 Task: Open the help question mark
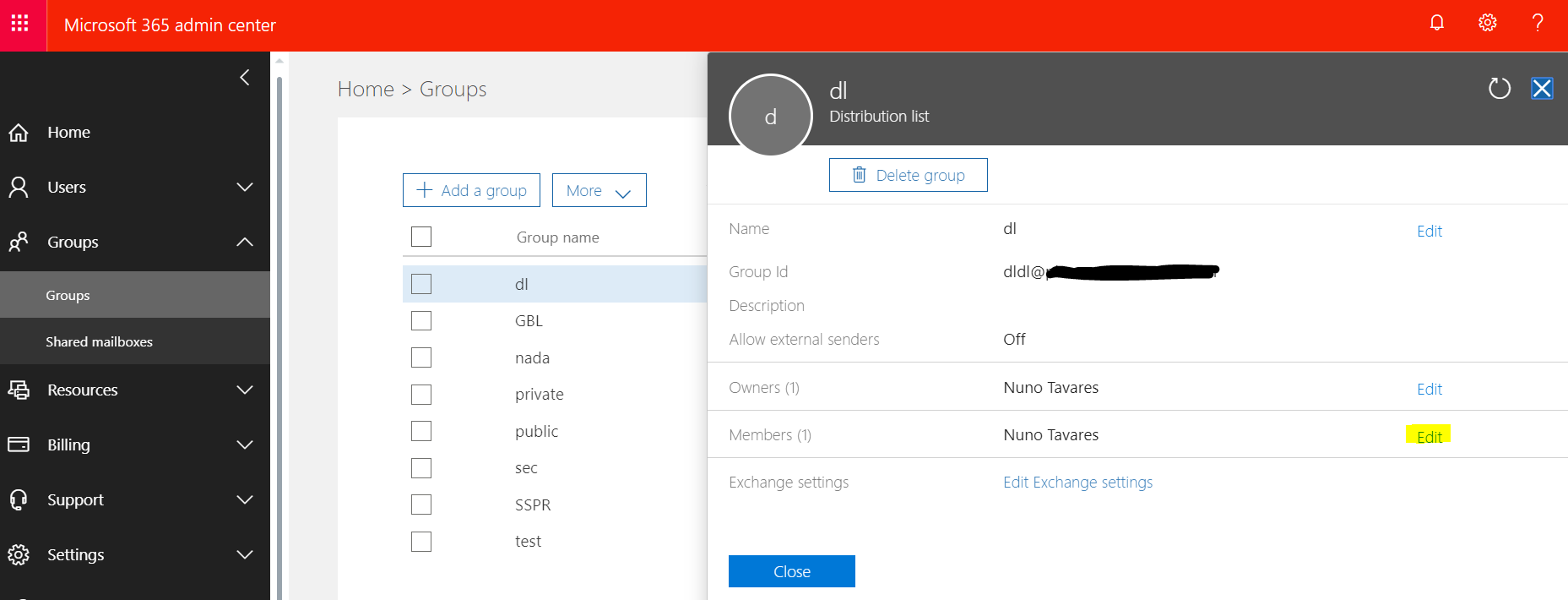pyautogui.click(x=1538, y=23)
